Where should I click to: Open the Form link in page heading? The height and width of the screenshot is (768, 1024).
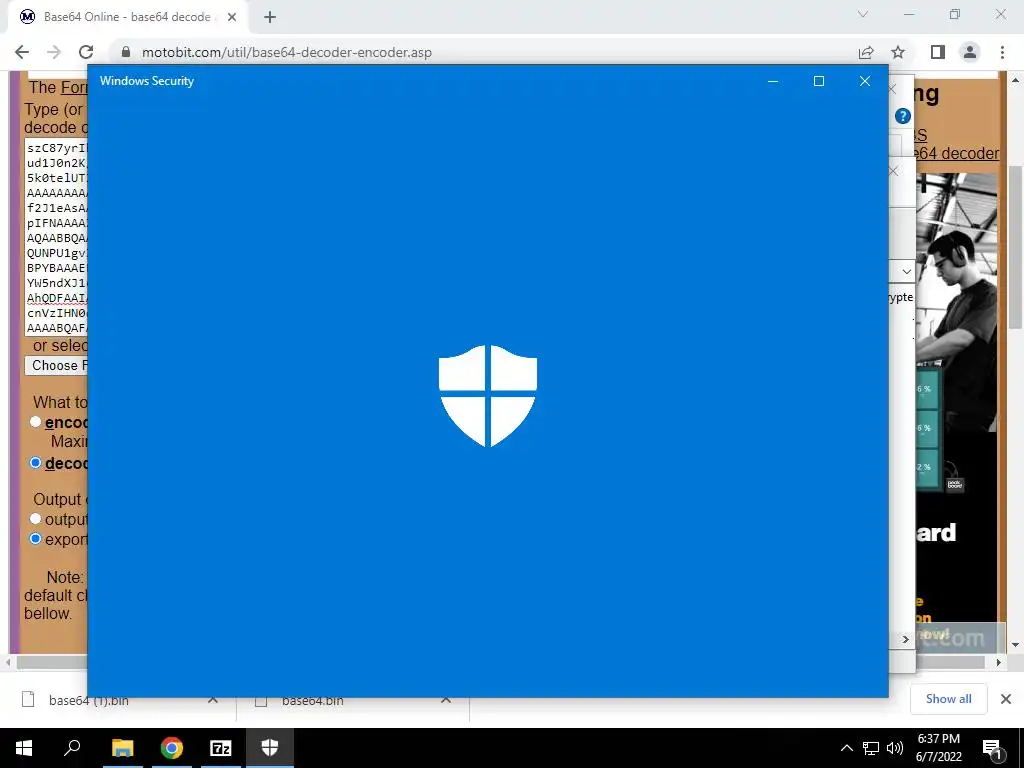pos(74,87)
